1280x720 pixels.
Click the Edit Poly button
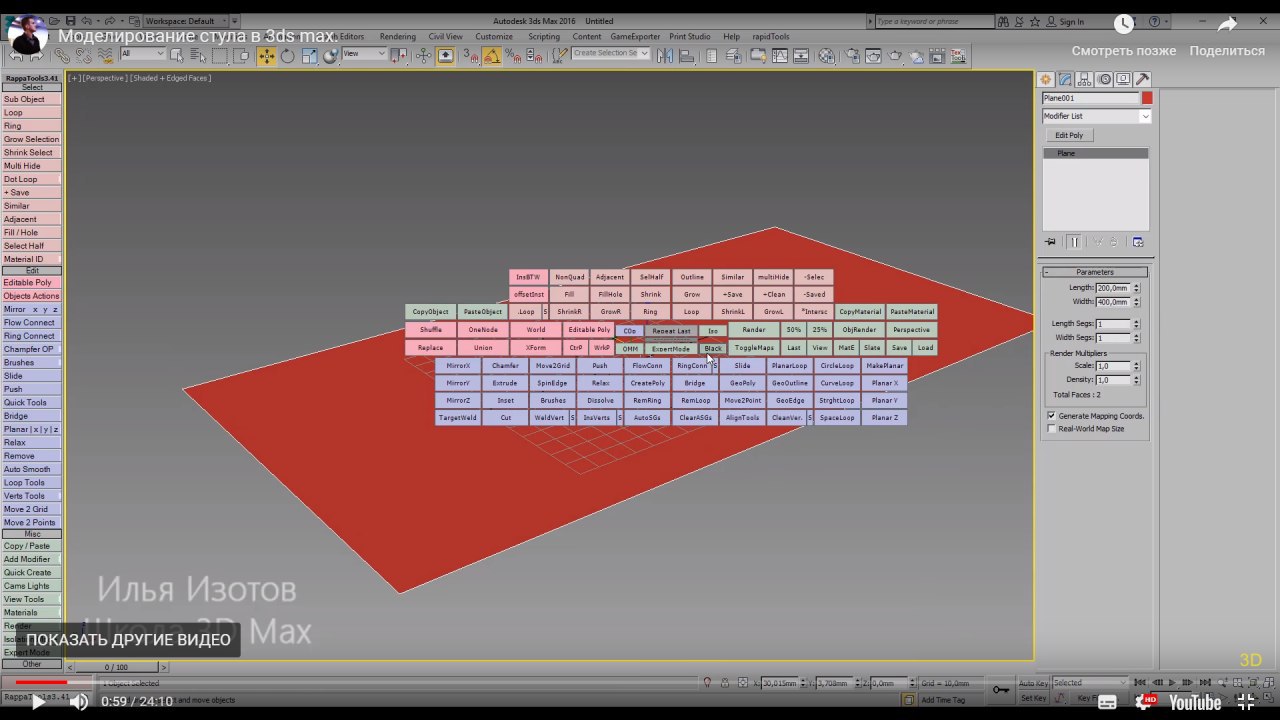(1069, 135)
